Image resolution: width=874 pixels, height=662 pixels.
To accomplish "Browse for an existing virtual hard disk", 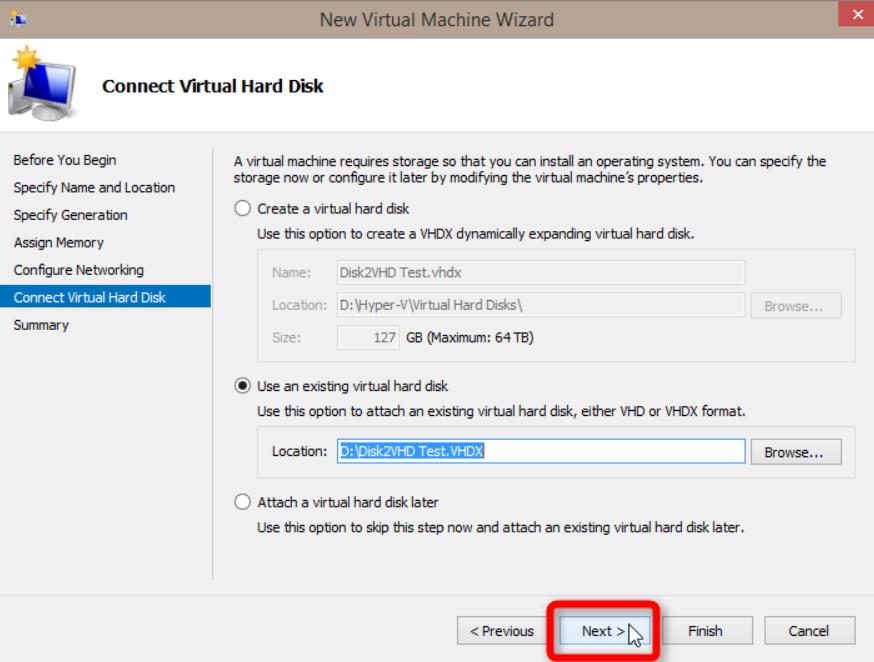I will click(796, 452).
